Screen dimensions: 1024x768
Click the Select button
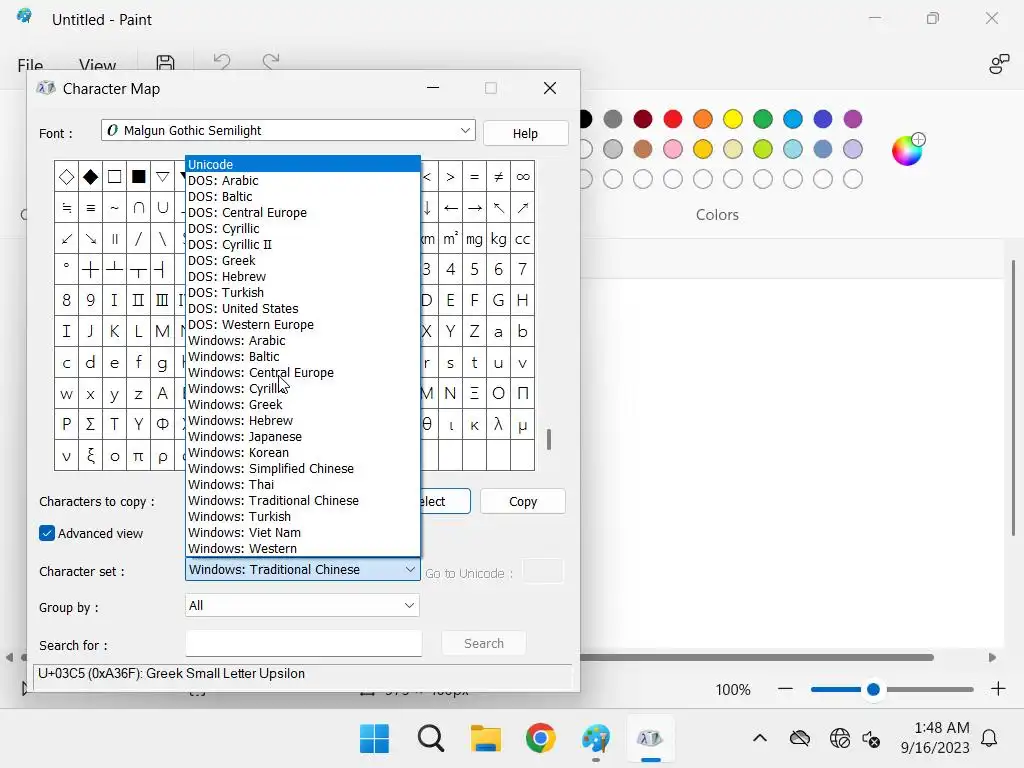pyautogui.click(x=445, y=502)
